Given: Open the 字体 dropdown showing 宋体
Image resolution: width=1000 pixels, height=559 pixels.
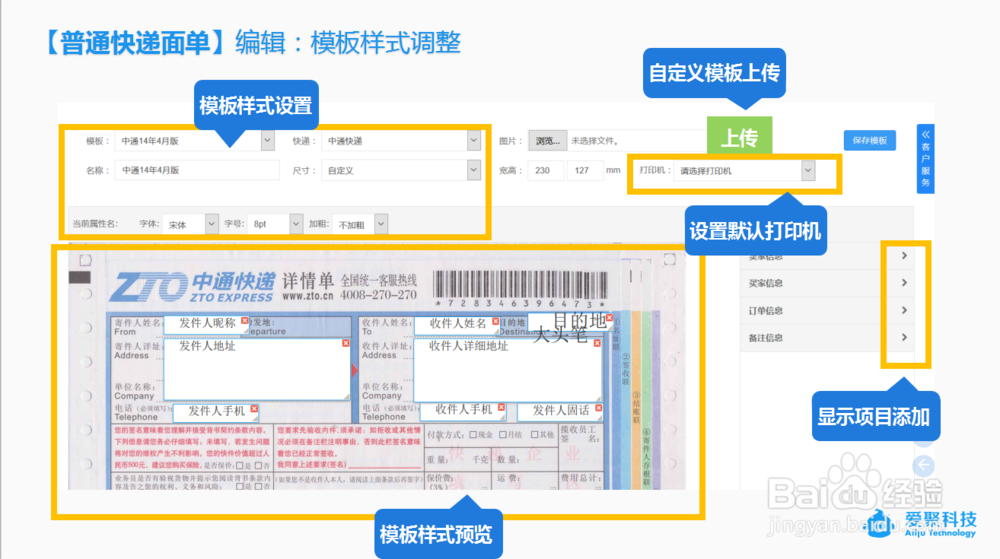Looking at the screenshot, I should pyautogui.click(x=190, y=224).
